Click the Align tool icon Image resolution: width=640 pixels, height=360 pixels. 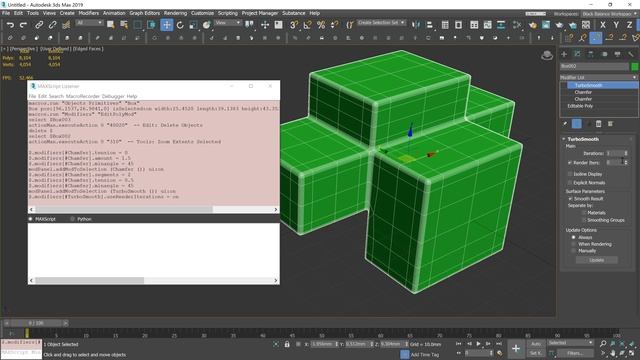tap(429, 25)
